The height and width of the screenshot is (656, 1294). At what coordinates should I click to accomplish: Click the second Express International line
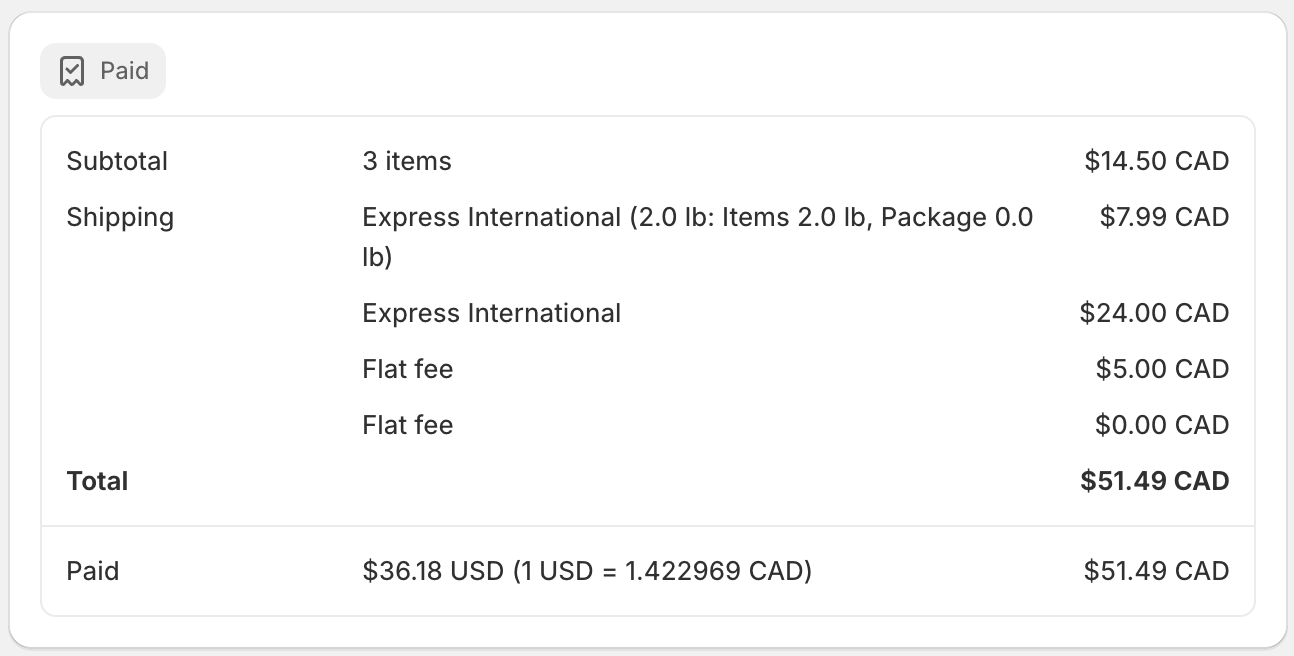[x=492, y=313]
